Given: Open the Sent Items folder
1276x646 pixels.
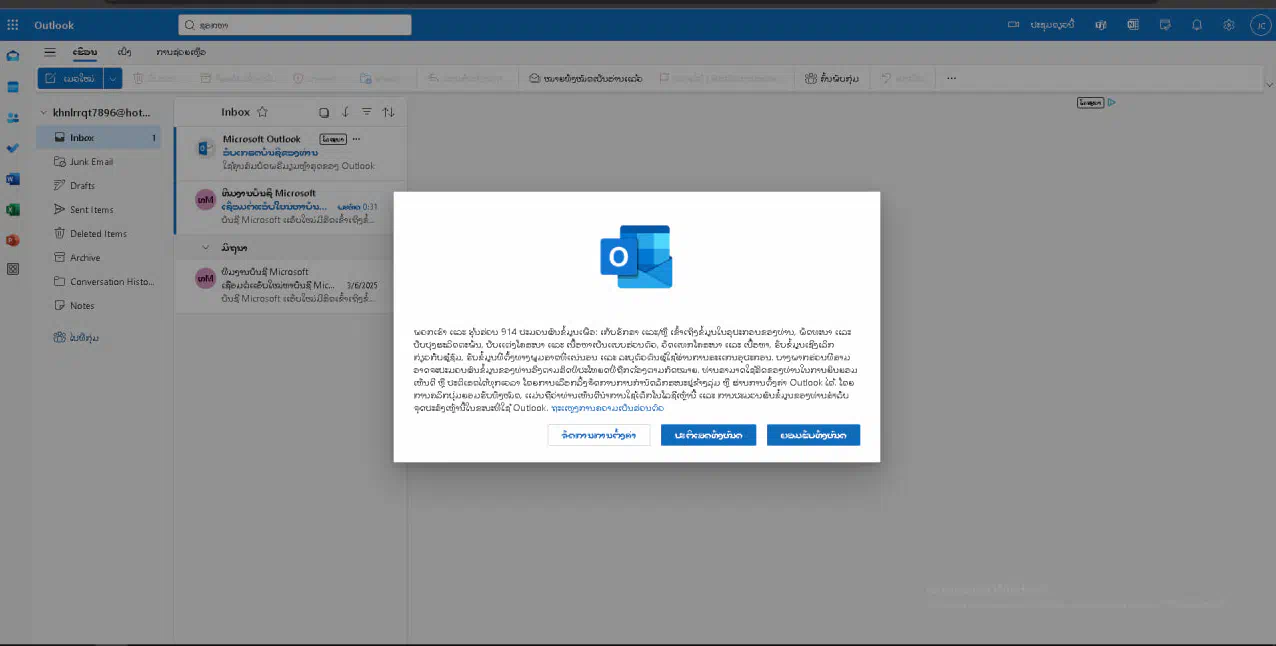Looking at the screenshot, I should (x=98, y=210).
